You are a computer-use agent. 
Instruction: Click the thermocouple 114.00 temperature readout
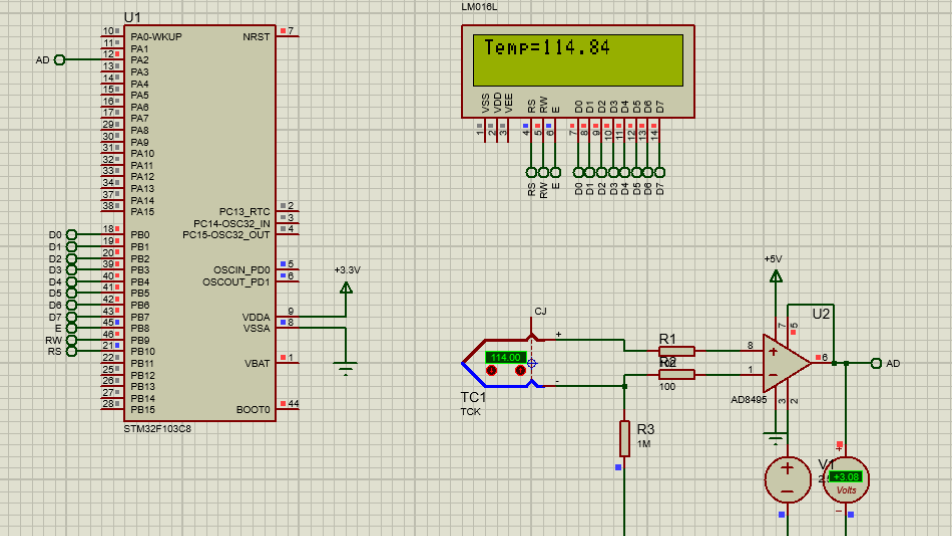click(x=505, y=358)
